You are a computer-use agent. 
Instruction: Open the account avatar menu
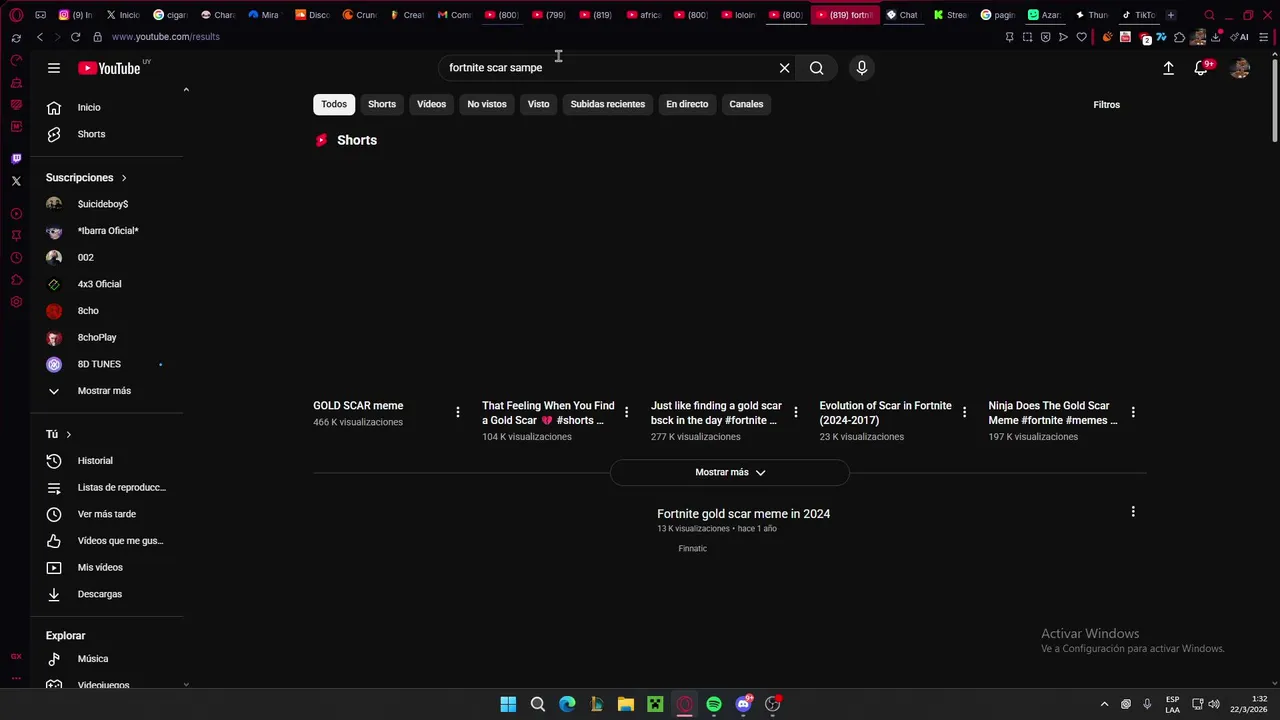[1240, 68]
